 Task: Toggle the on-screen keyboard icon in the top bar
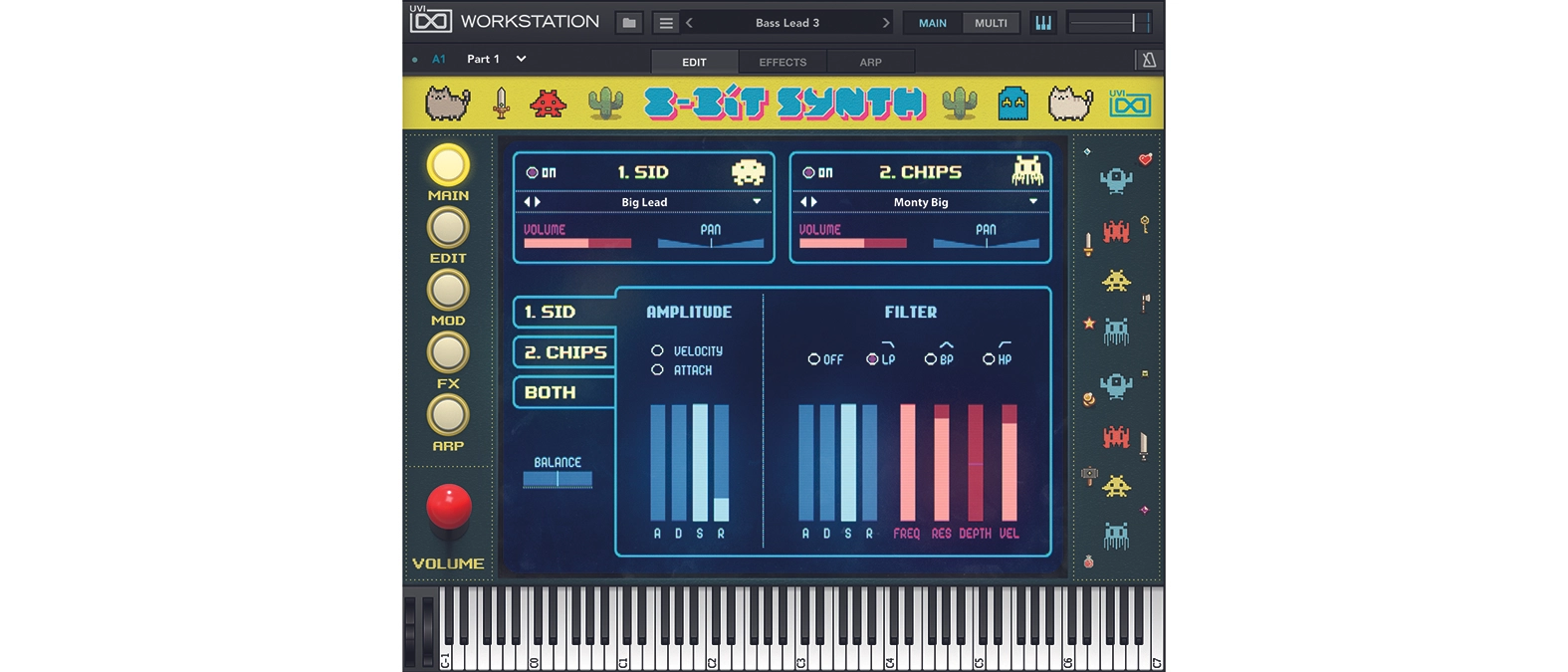(x=1042, y=23)
